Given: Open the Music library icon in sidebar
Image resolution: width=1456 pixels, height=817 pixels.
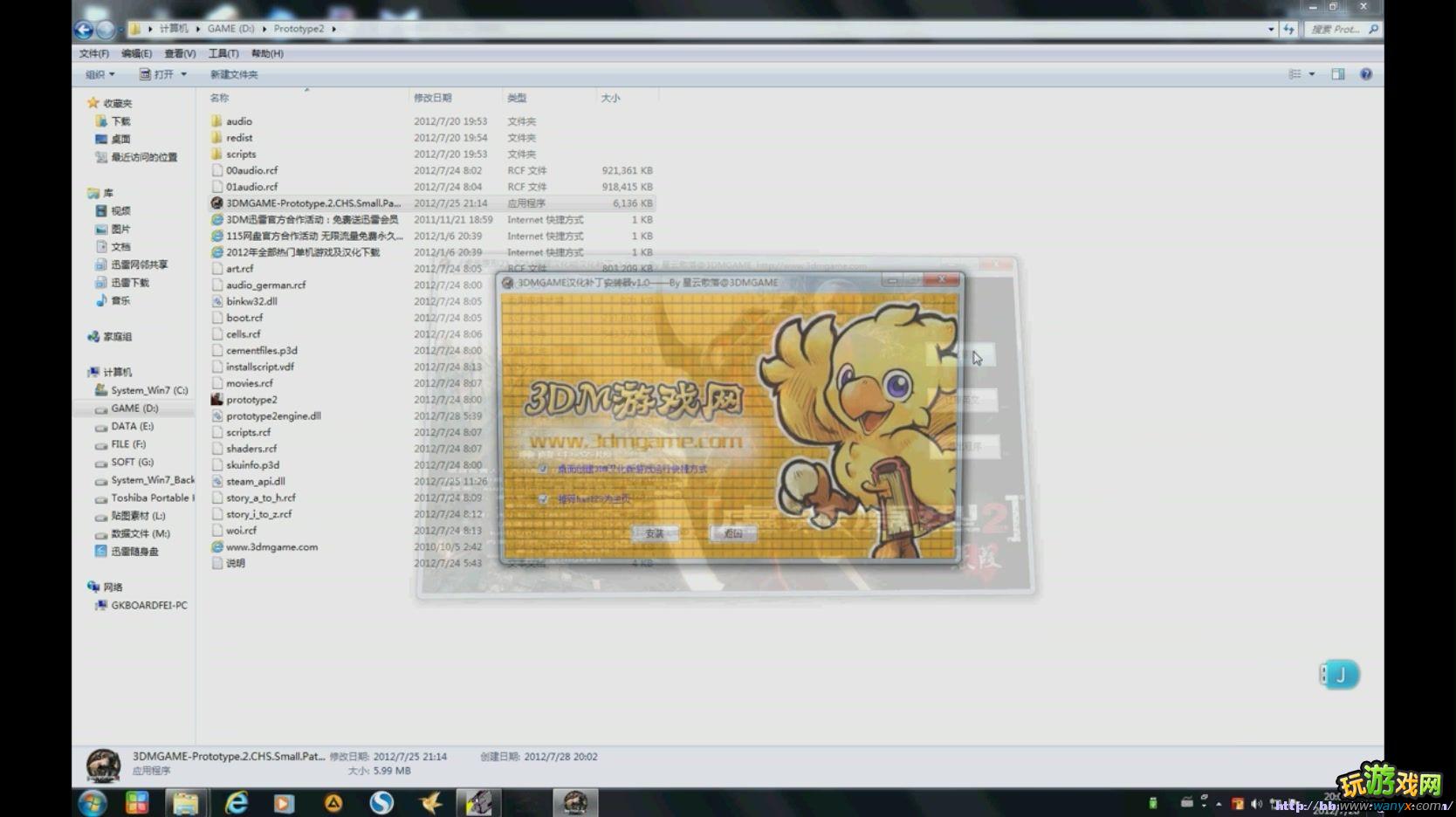Looking at the screenshot, I should click(101, 300).
